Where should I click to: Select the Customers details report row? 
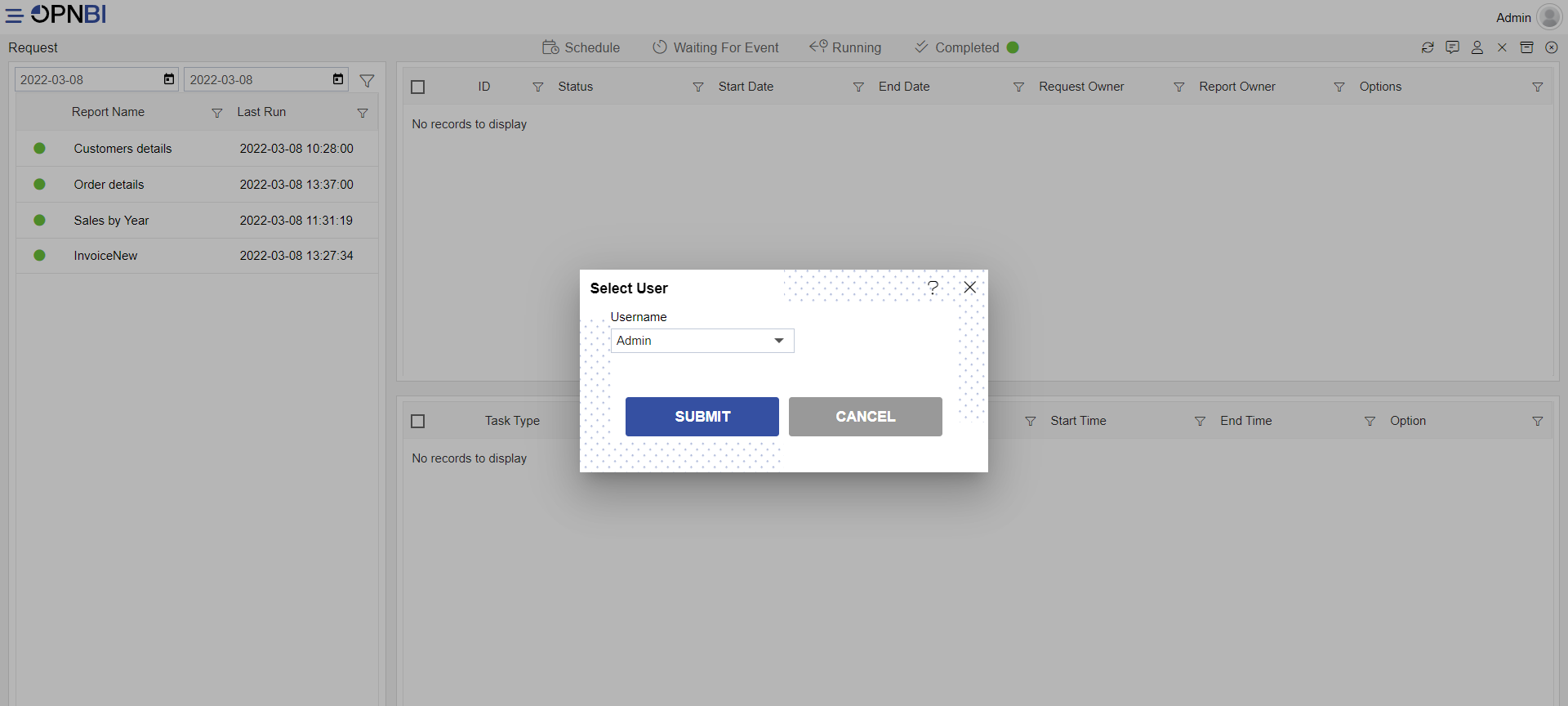[197, 149]
